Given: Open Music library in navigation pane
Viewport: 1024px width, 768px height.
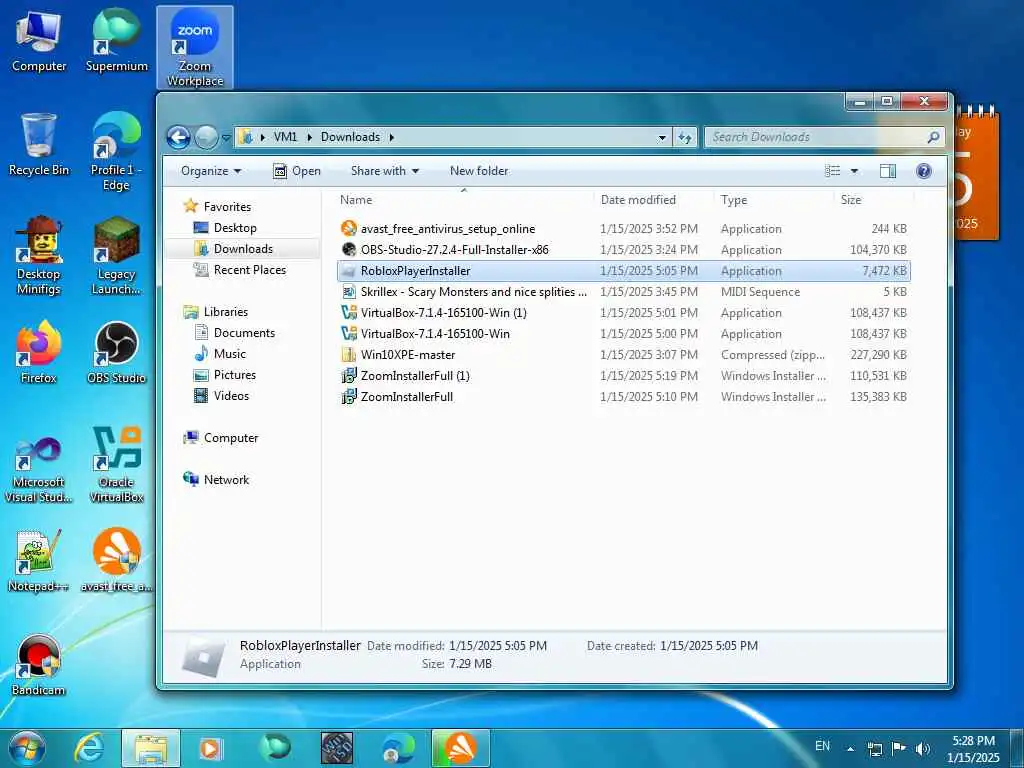Looking at the screenshot, I should [230, 353].
